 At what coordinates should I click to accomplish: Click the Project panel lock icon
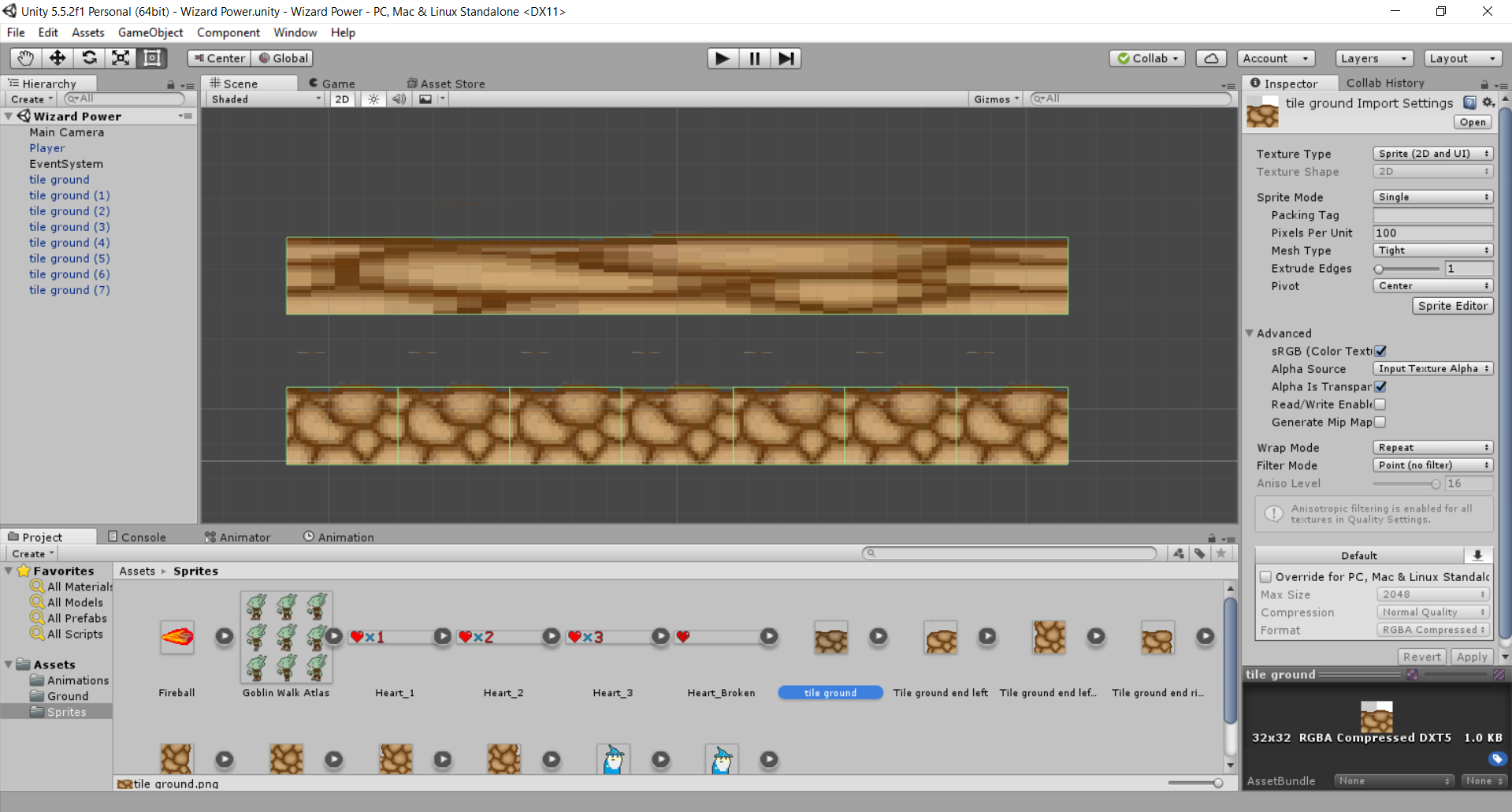(1212, 538)
